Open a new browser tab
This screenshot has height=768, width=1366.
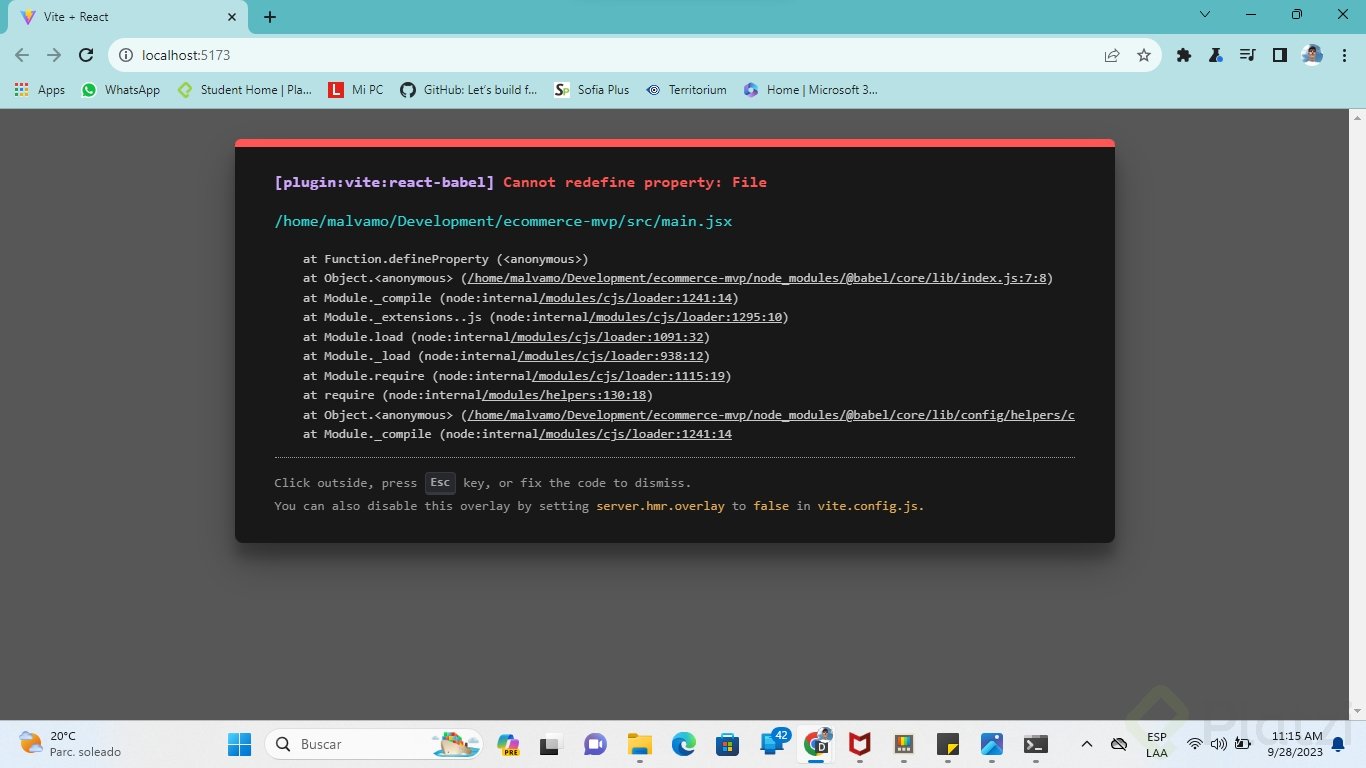pyautogui.click(x=270, y=17)
